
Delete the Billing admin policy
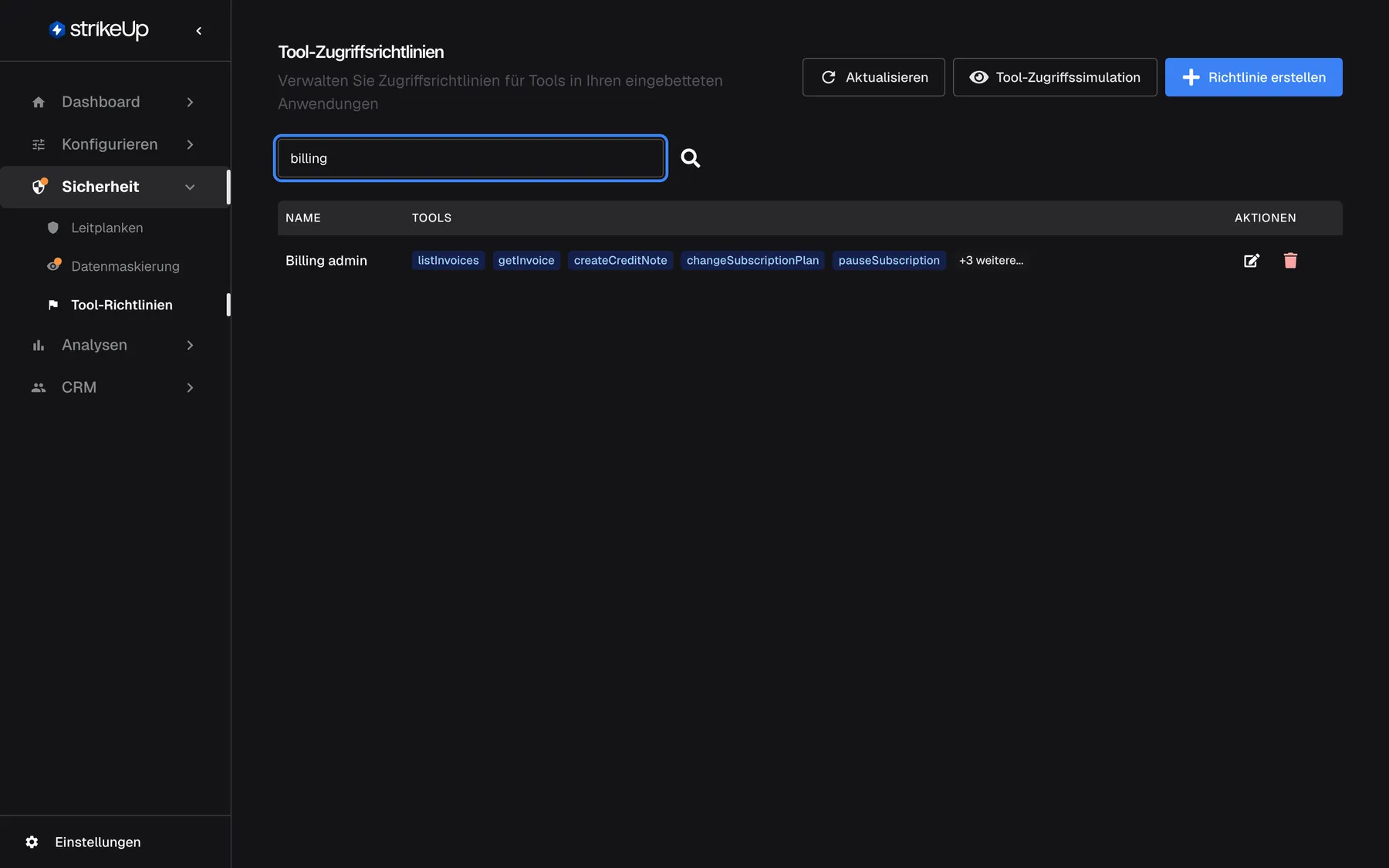[x=1290, y=261]
